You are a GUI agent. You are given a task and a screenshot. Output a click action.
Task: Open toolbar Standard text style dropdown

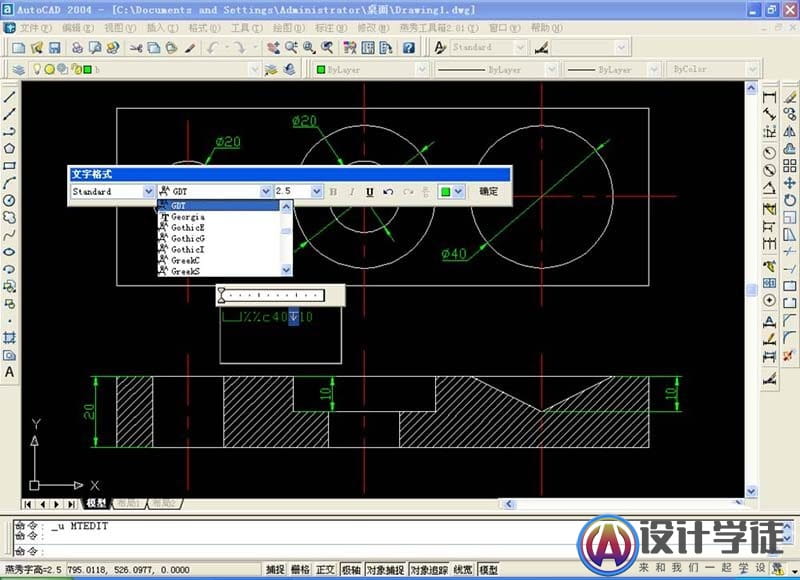pyautogui.click(x=520, y=47)
